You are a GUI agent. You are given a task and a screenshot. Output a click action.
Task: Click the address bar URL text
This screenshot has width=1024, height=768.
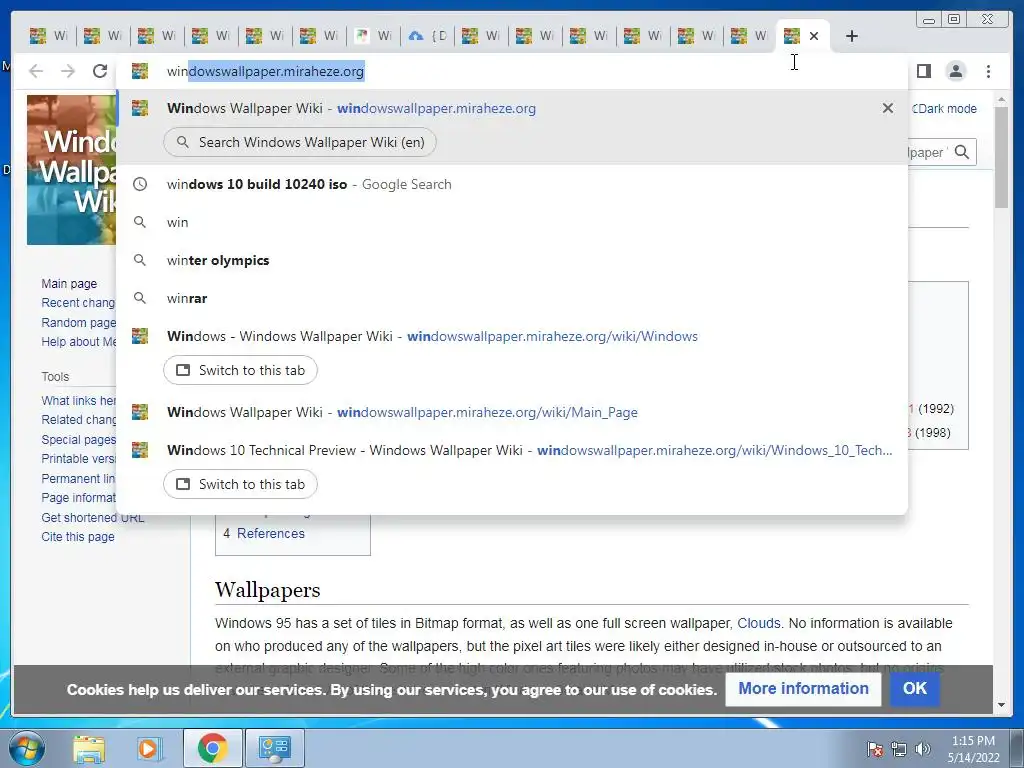[x=265, y=71]
